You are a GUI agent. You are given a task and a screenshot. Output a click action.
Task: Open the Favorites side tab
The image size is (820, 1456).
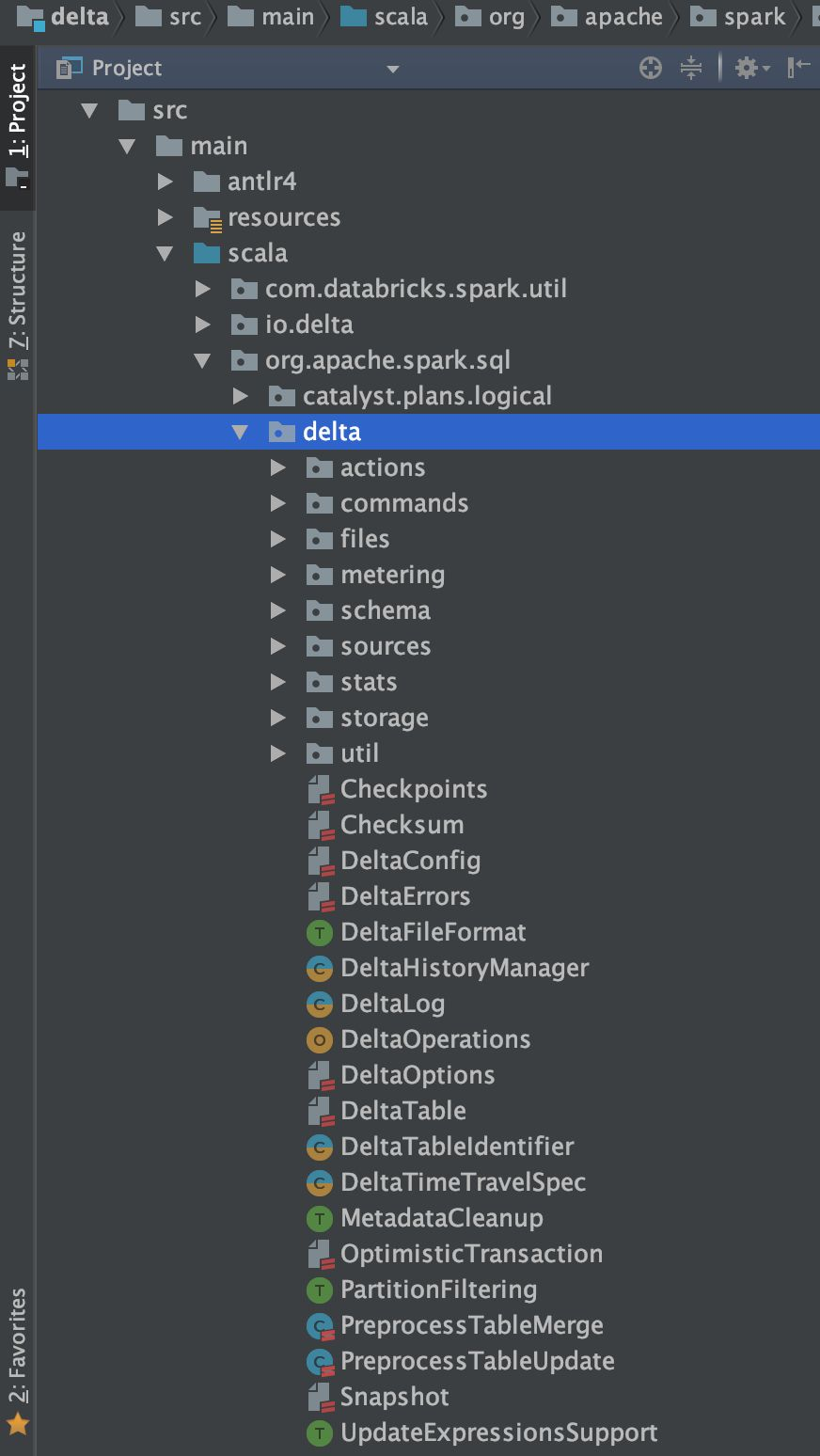(x=18, y=1345)
